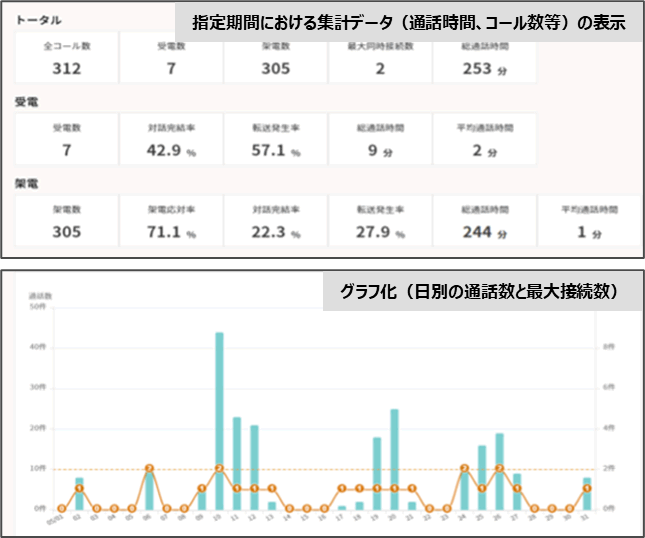
Task: Click the 全コール数 card showing 312
Action: click(68, 57)
